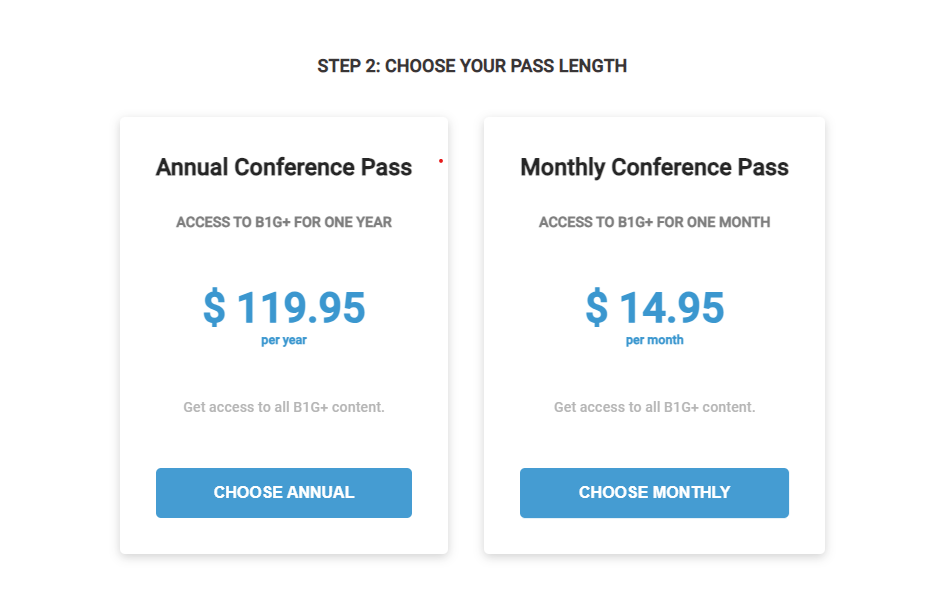
Task: Select the Annual Conference Pass title
Action: coord(284,167)
